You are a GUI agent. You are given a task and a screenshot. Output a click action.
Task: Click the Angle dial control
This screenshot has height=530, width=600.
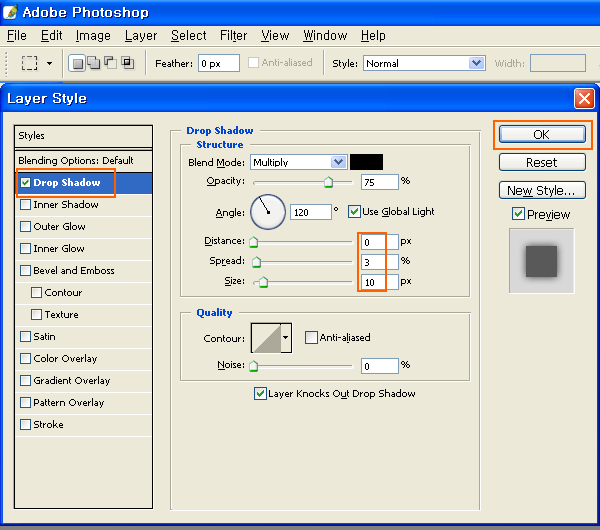(x=268, y=212)
